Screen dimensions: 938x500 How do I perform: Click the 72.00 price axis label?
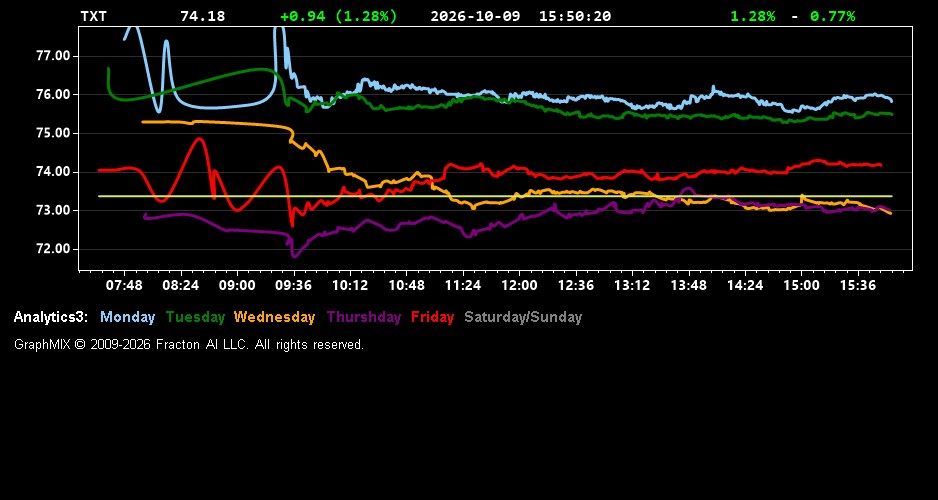pos(54,249)
